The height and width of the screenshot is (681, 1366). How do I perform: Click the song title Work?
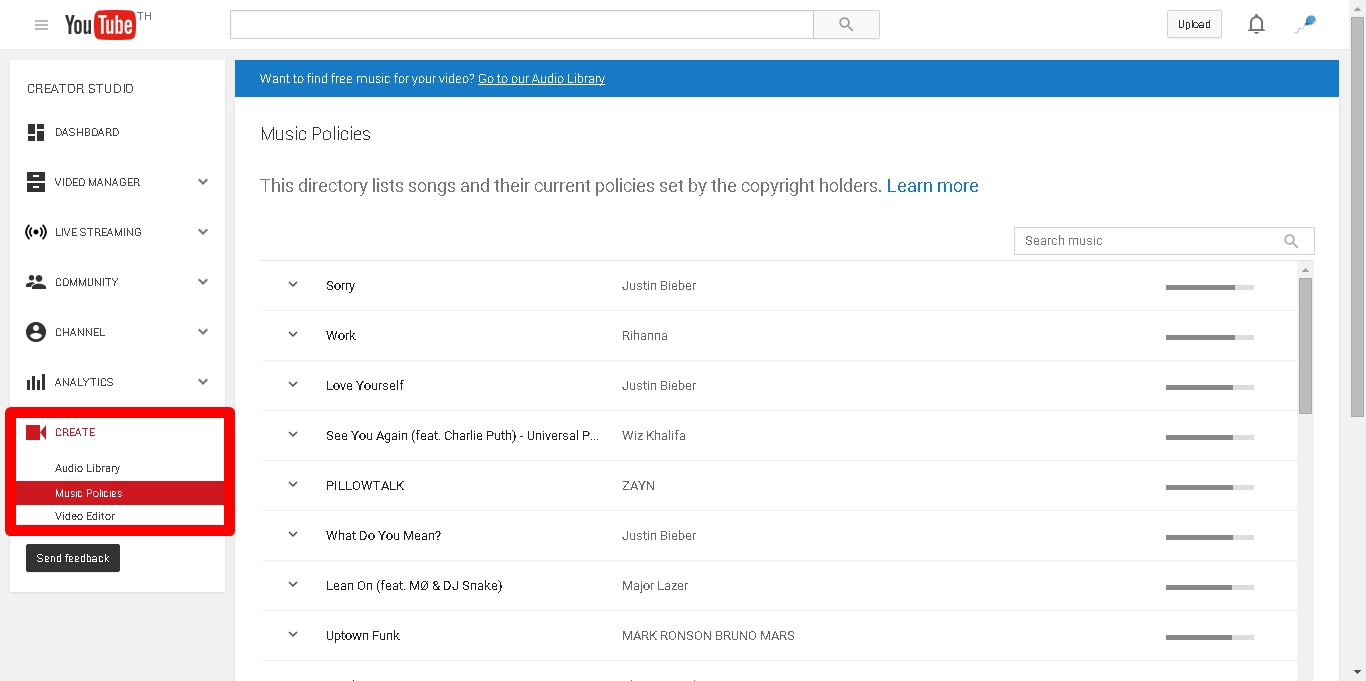[x=341, y=336]
